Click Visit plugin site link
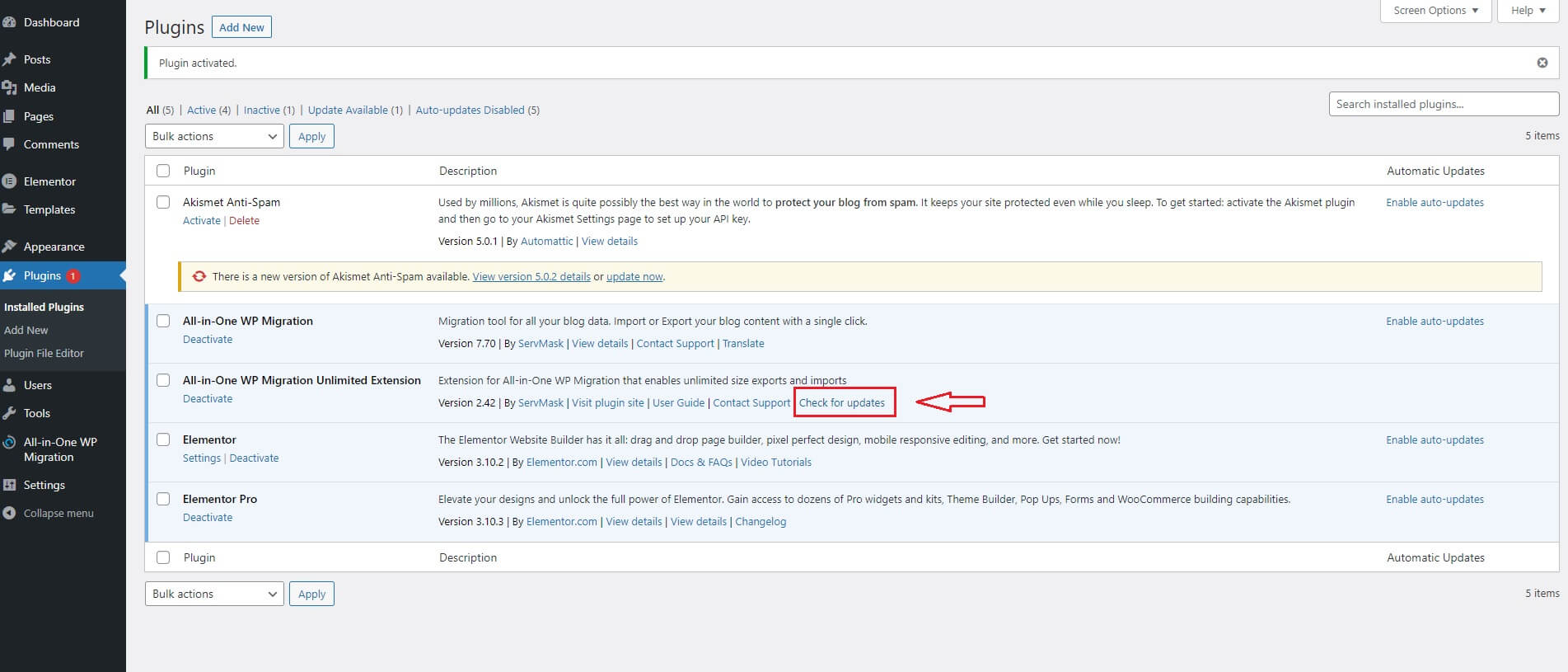1568x672 pixels. (x=608, y=402)
